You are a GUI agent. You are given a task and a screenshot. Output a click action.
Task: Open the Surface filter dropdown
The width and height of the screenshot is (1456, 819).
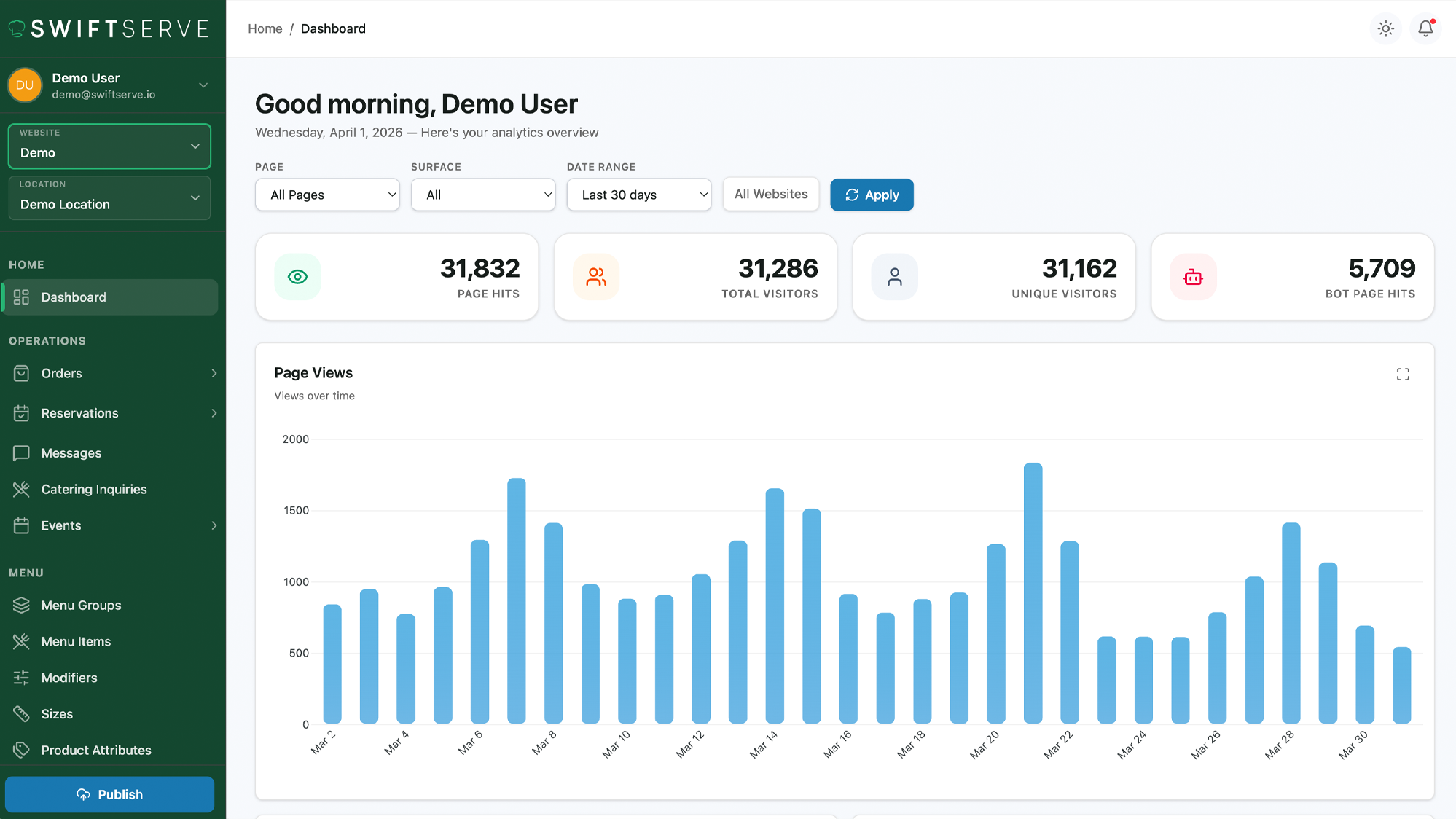coord(483,195)
